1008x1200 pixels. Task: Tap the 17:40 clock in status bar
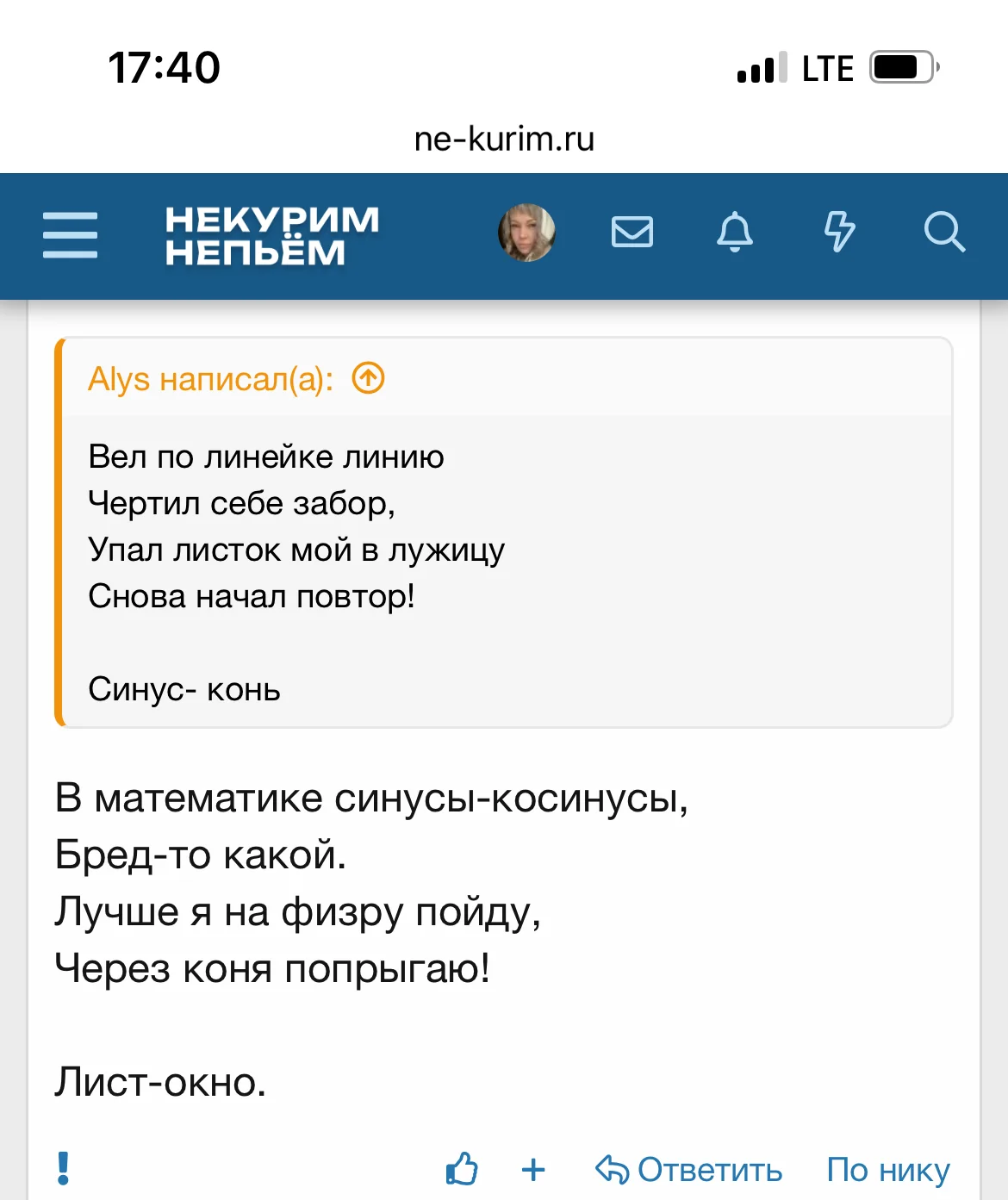click(x=164, y=67)
